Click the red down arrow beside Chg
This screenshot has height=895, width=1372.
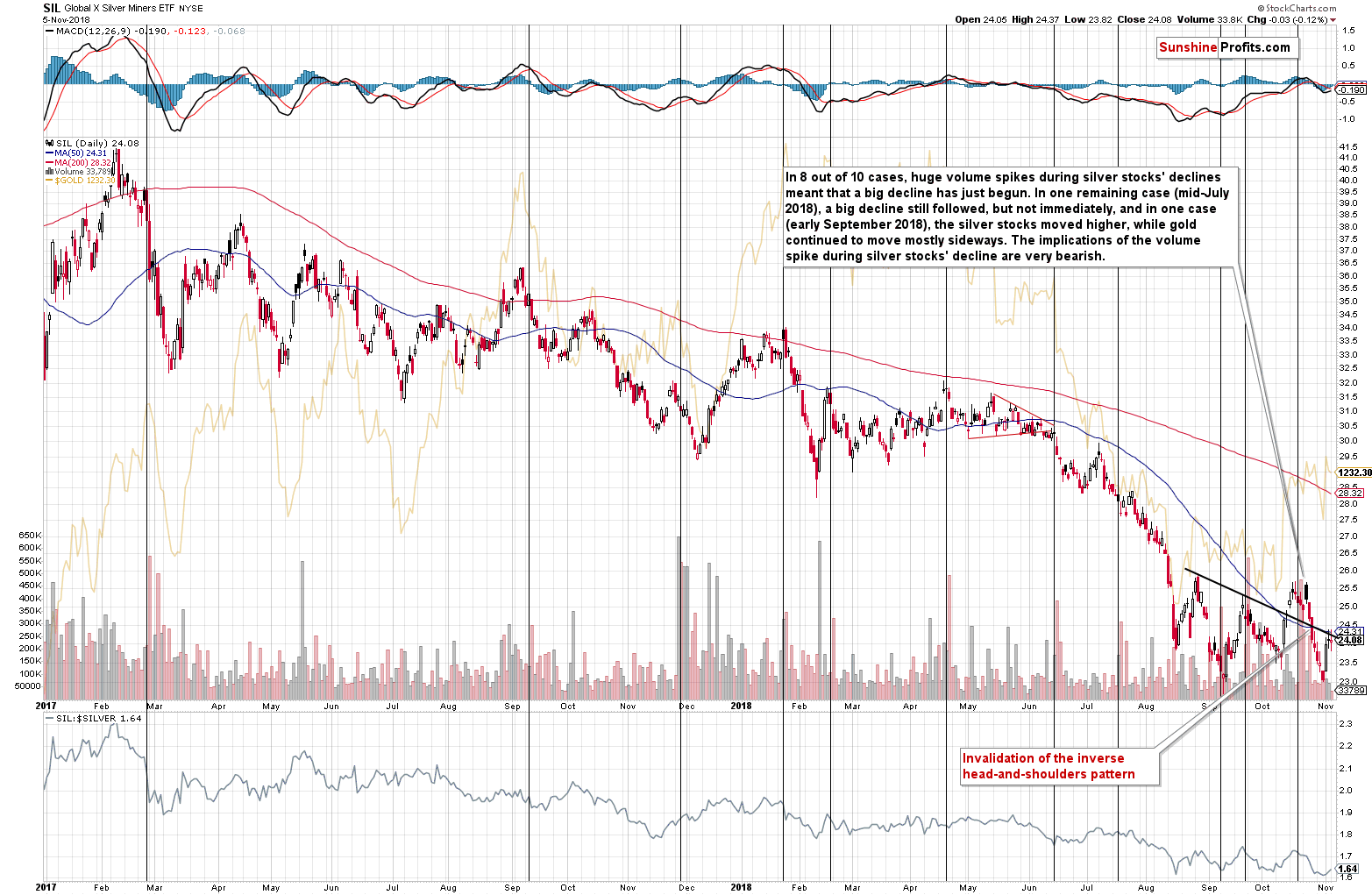(x=1333, y=20)
